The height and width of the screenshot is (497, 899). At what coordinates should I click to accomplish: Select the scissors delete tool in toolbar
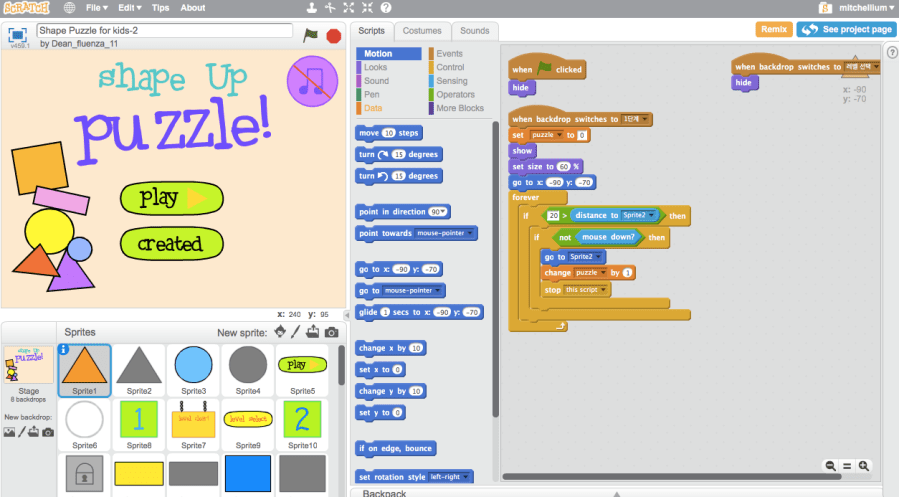328,8
